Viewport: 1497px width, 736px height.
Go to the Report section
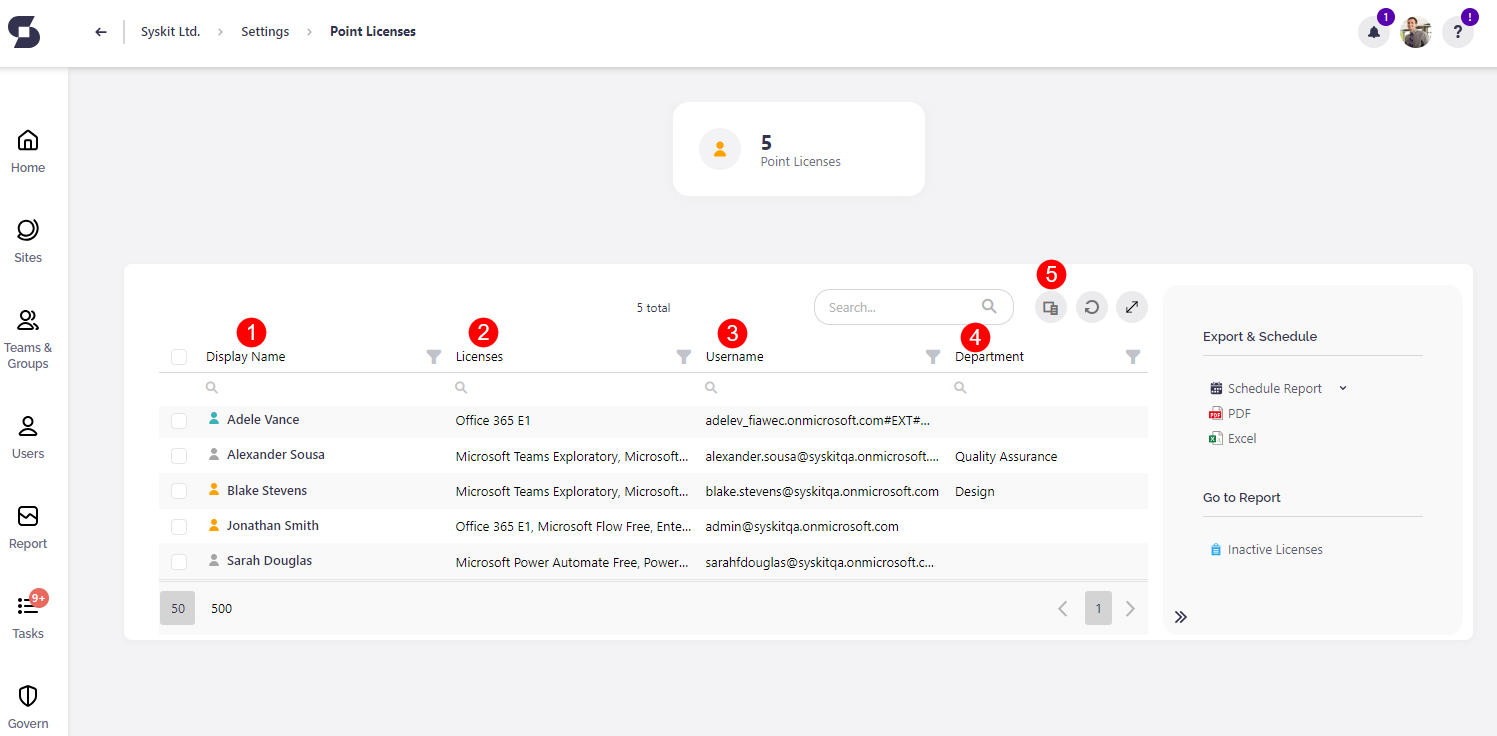pos(27,527)
